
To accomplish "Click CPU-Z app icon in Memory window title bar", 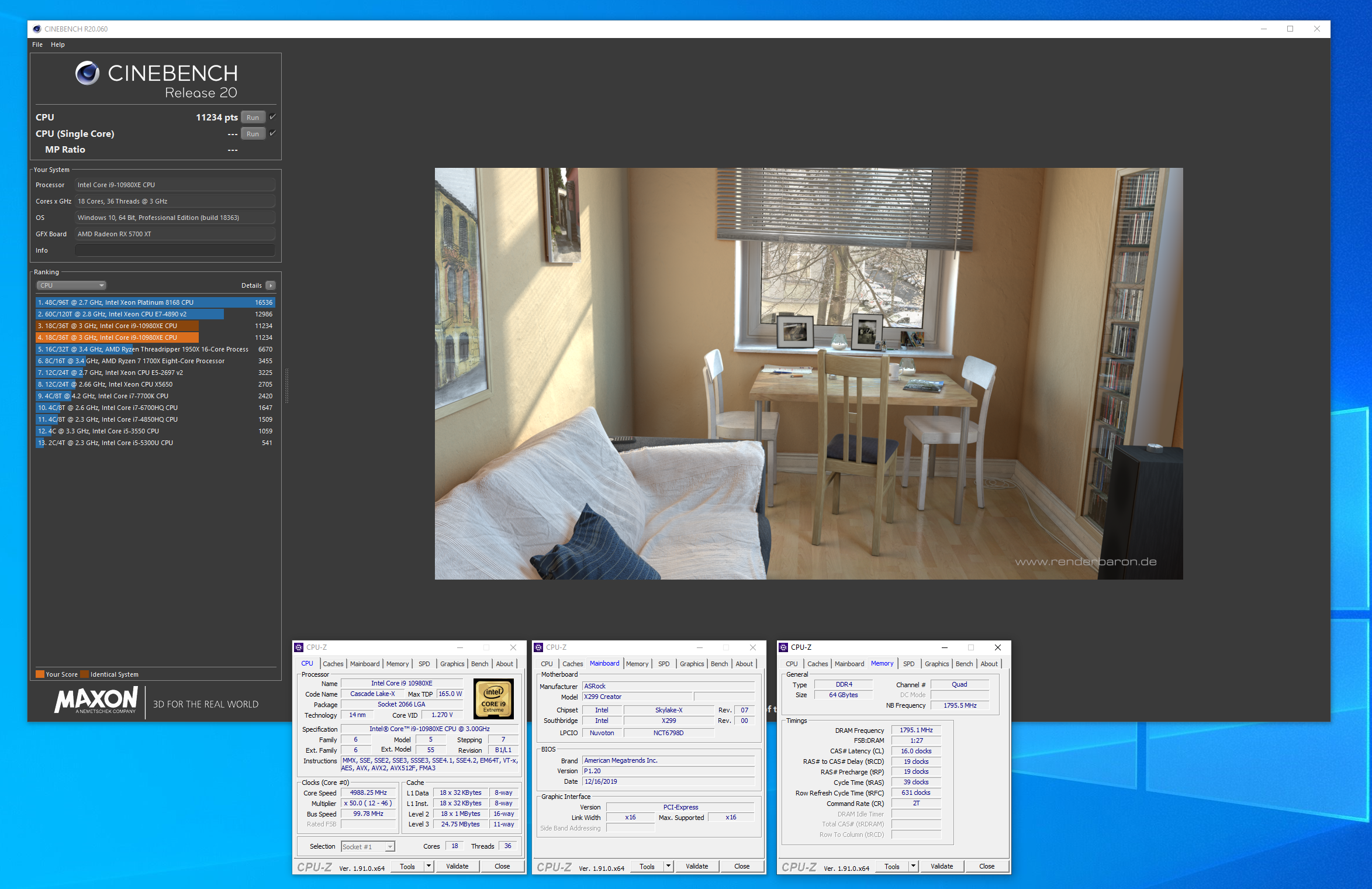I will pyautogui.click(x=783, y=647).
